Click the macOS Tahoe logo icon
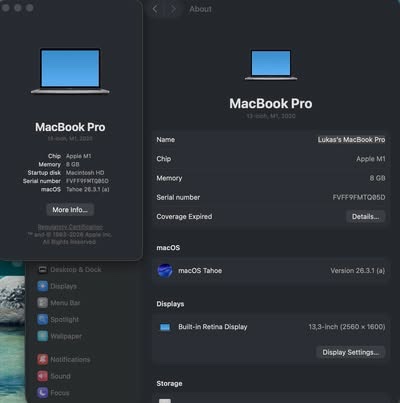 point(165,271)
